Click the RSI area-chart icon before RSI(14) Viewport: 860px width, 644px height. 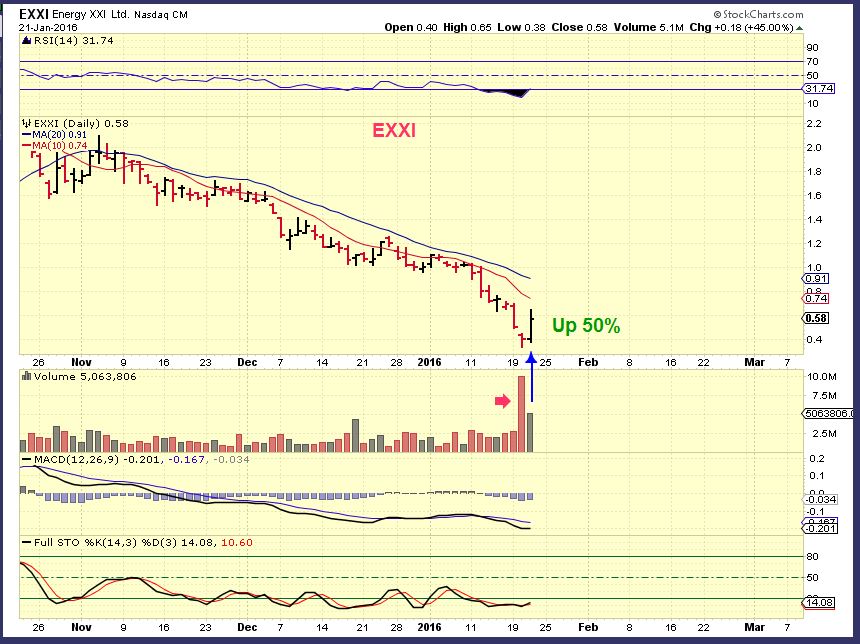[27, 40]
